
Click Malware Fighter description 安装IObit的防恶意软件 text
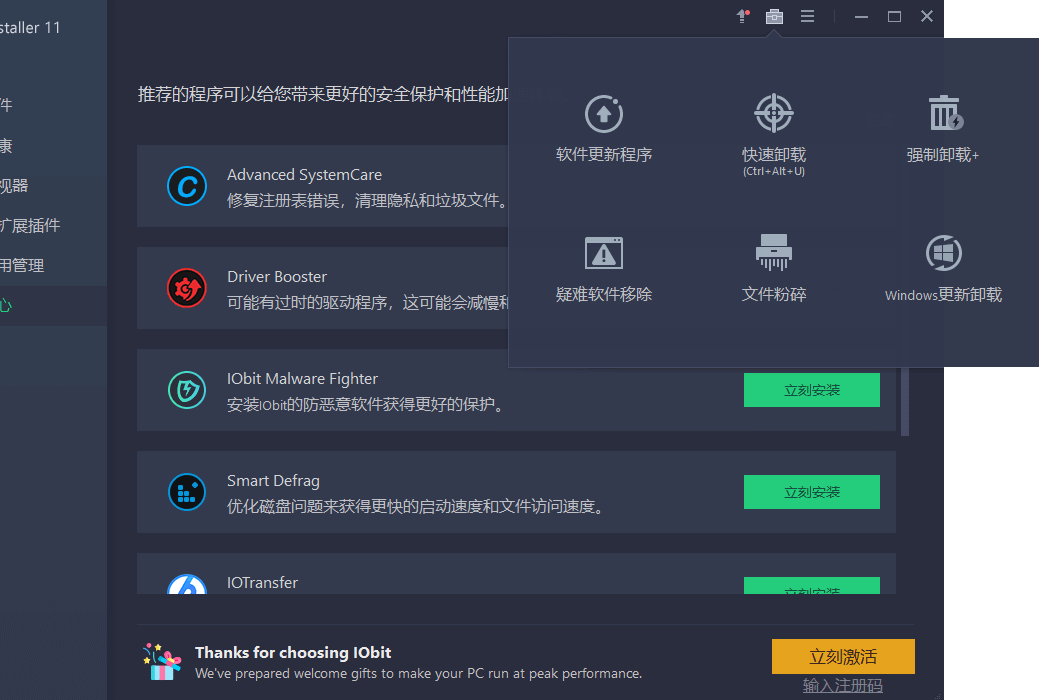[x=367, y=405]
